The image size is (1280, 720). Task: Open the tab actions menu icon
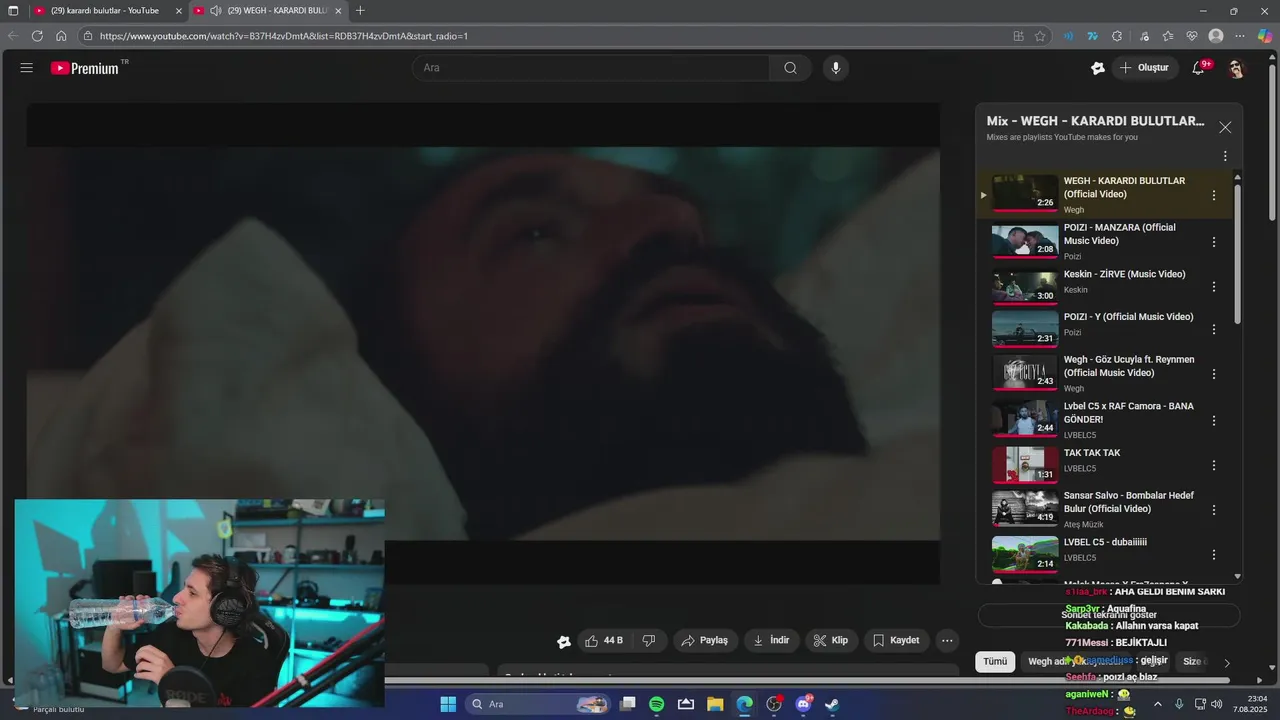13,11
